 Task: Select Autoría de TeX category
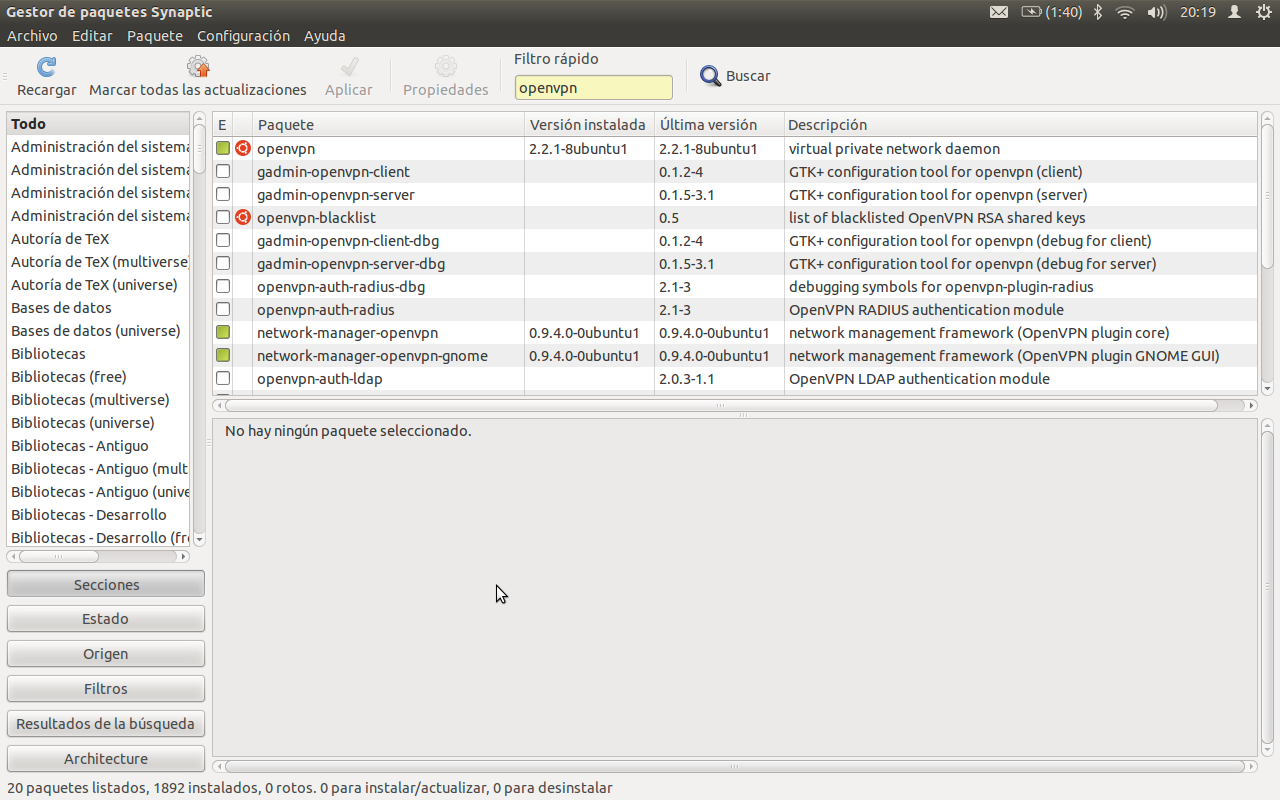pyautogui.click(x=97, y=239)
